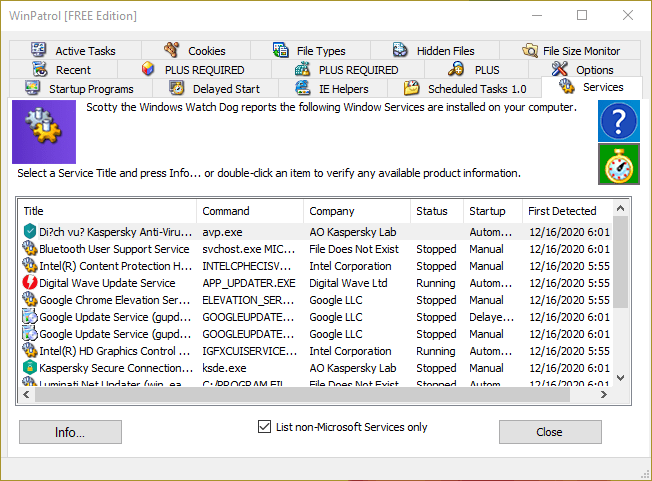The width and height of the screenshot is (652, 481).
Task: Sort the list by Title column header
Action: (108, 211)
